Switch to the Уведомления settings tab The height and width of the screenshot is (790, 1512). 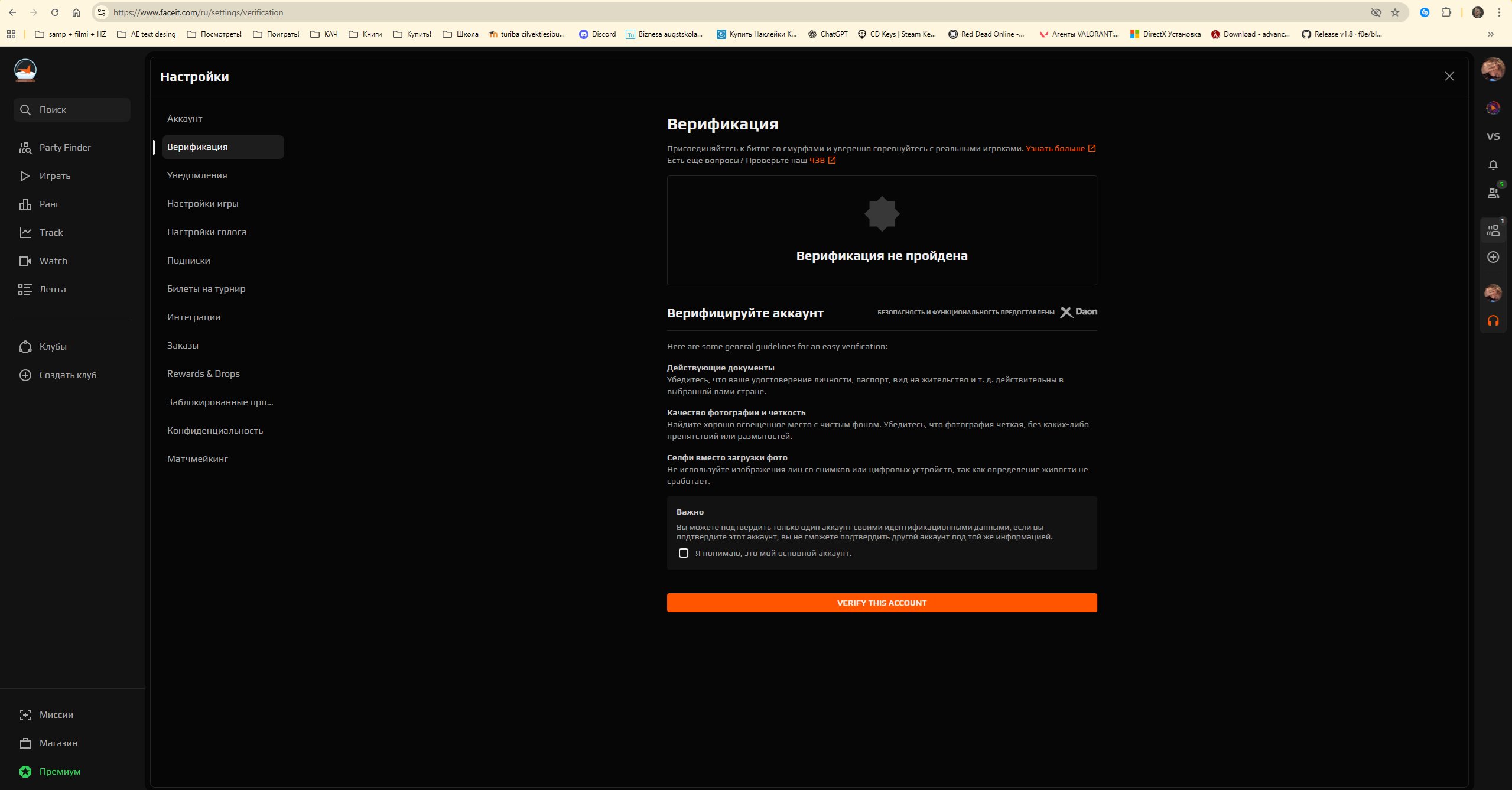[197, 175]
